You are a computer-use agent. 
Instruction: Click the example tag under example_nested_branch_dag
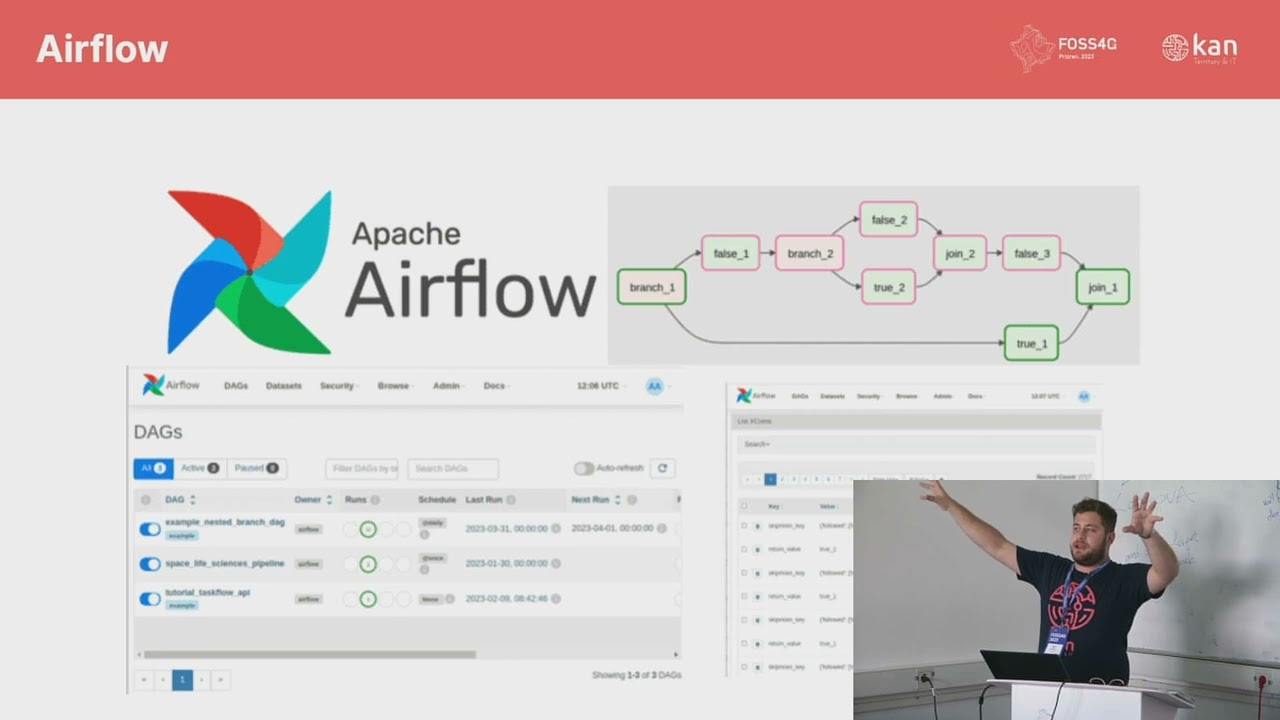[182, 535]
